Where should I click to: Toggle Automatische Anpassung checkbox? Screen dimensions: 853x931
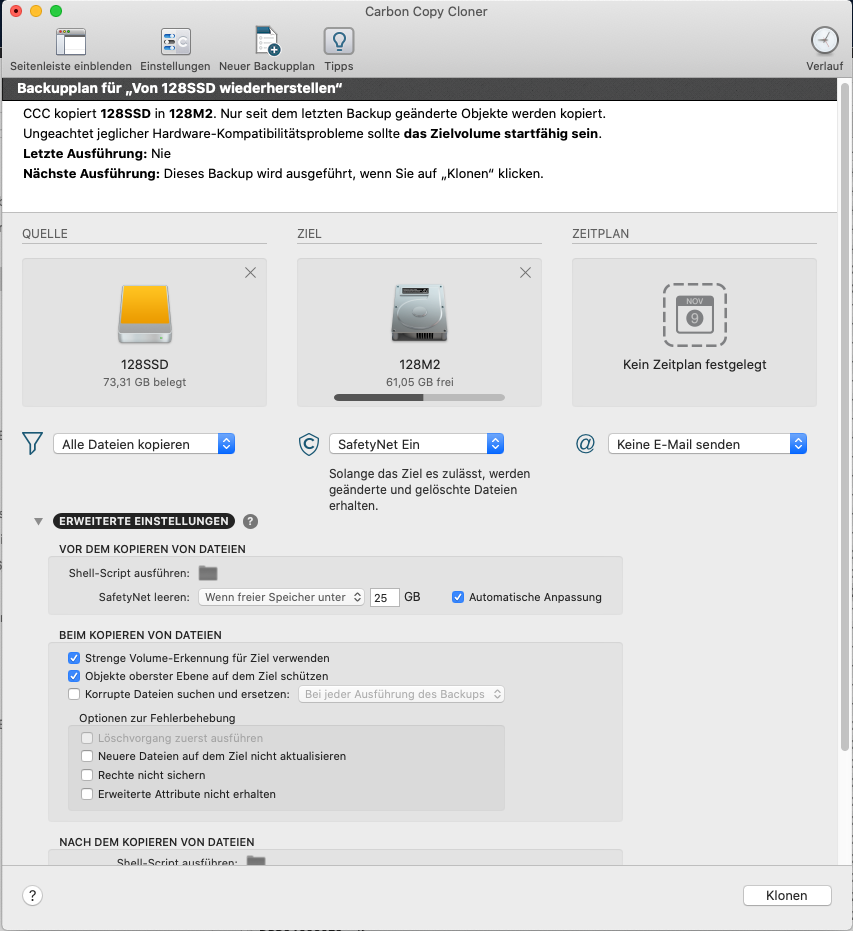pos(458,597)
